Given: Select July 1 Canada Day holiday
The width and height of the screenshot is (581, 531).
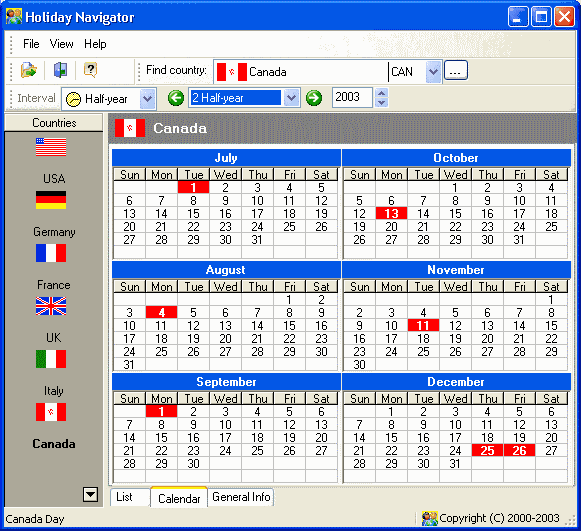Looking at the screenshot, I should 193,187.
